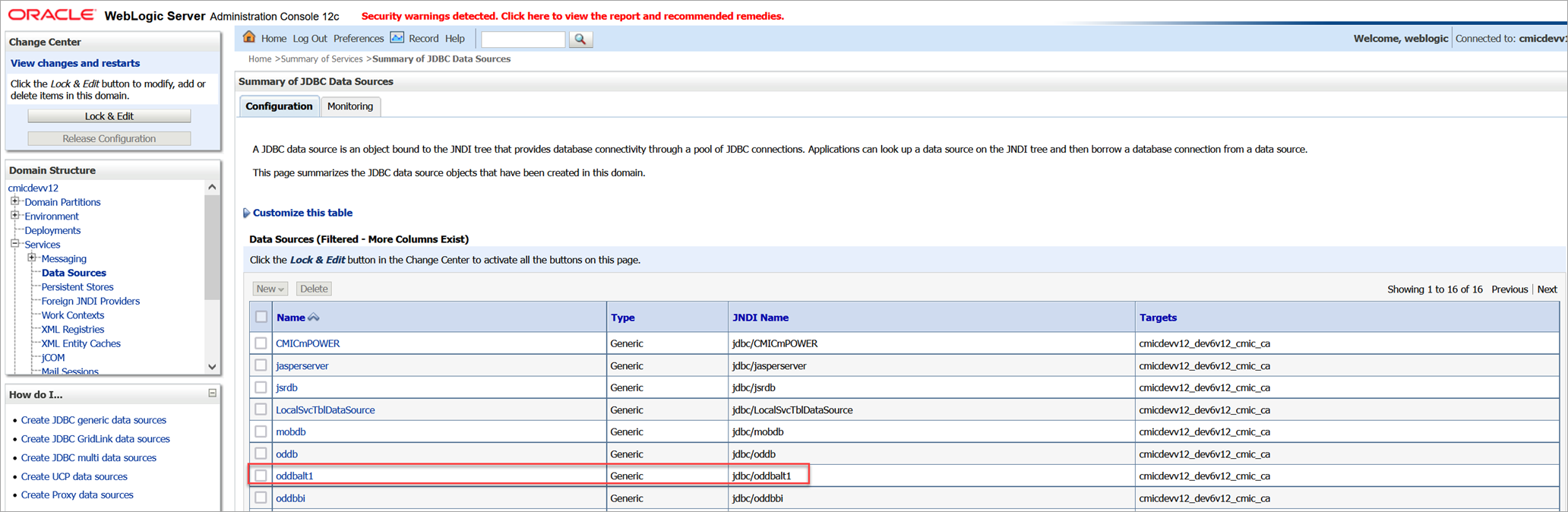This screenshot has height=512, width=1568.
Task: Open the LocalSvcTblDataSource link
Action: (x=325, y=409)
